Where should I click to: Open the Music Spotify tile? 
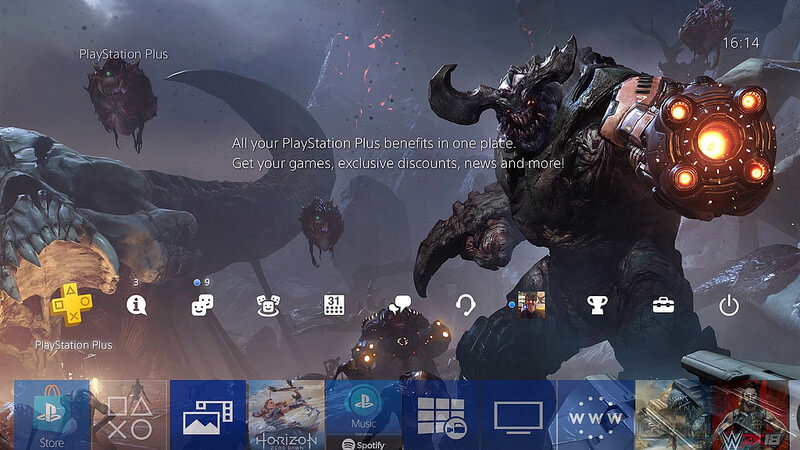point(363,415)
